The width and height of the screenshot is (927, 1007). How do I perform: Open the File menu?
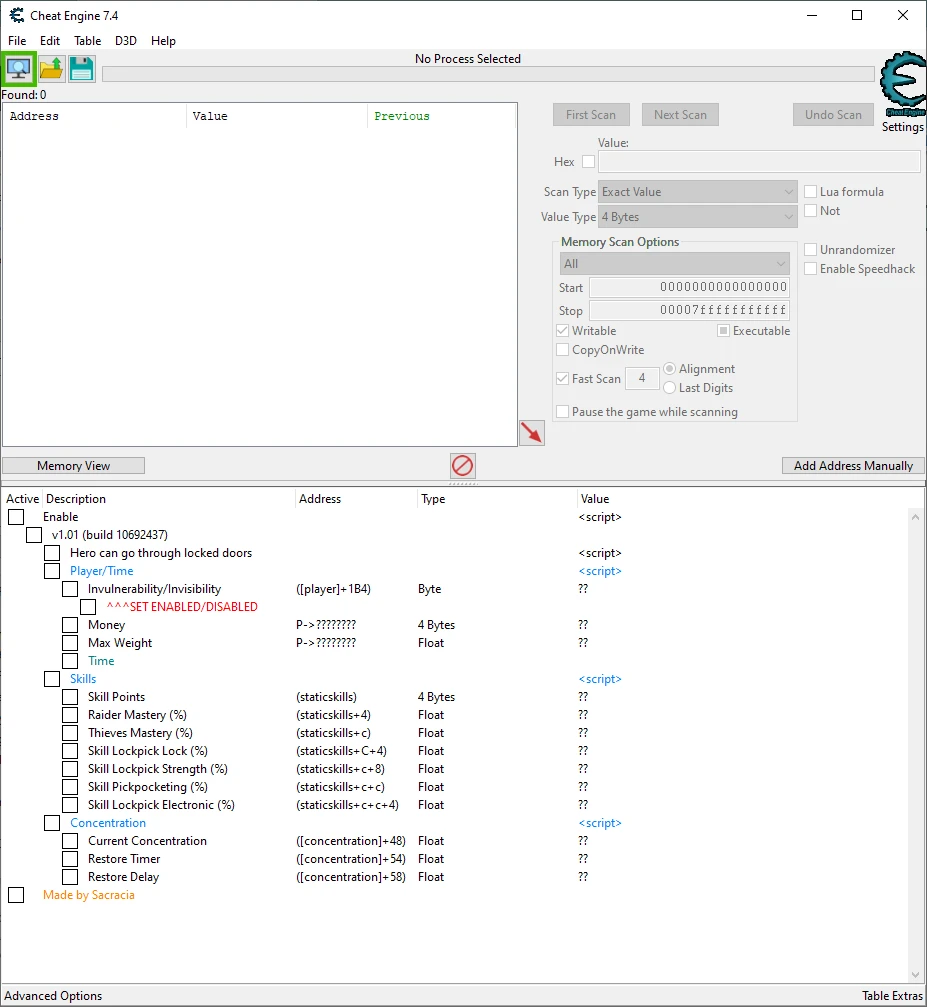[17, 40]
